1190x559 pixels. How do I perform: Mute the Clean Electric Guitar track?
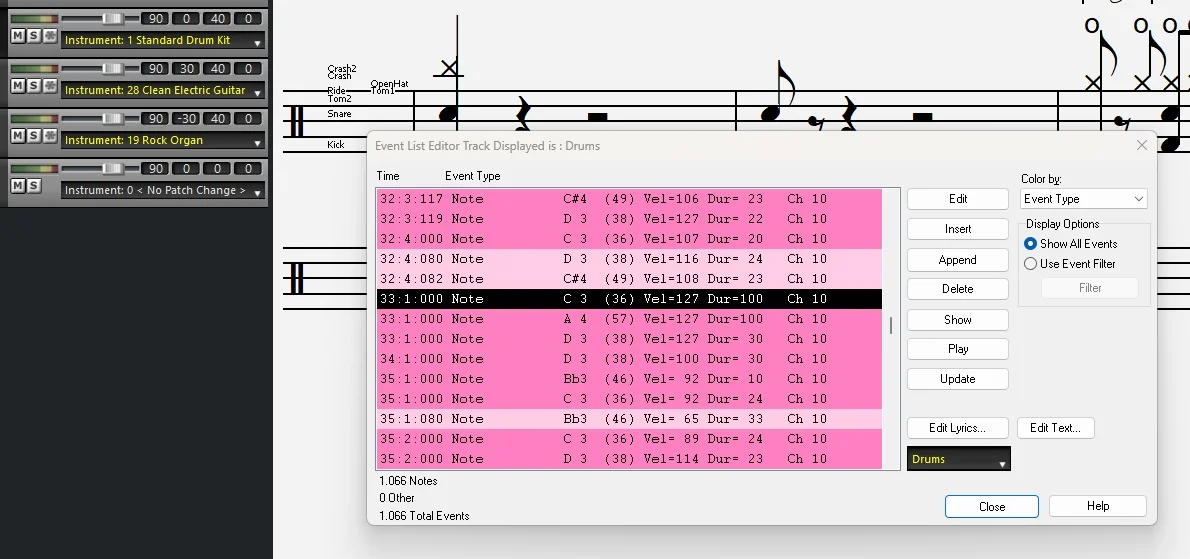17,86
